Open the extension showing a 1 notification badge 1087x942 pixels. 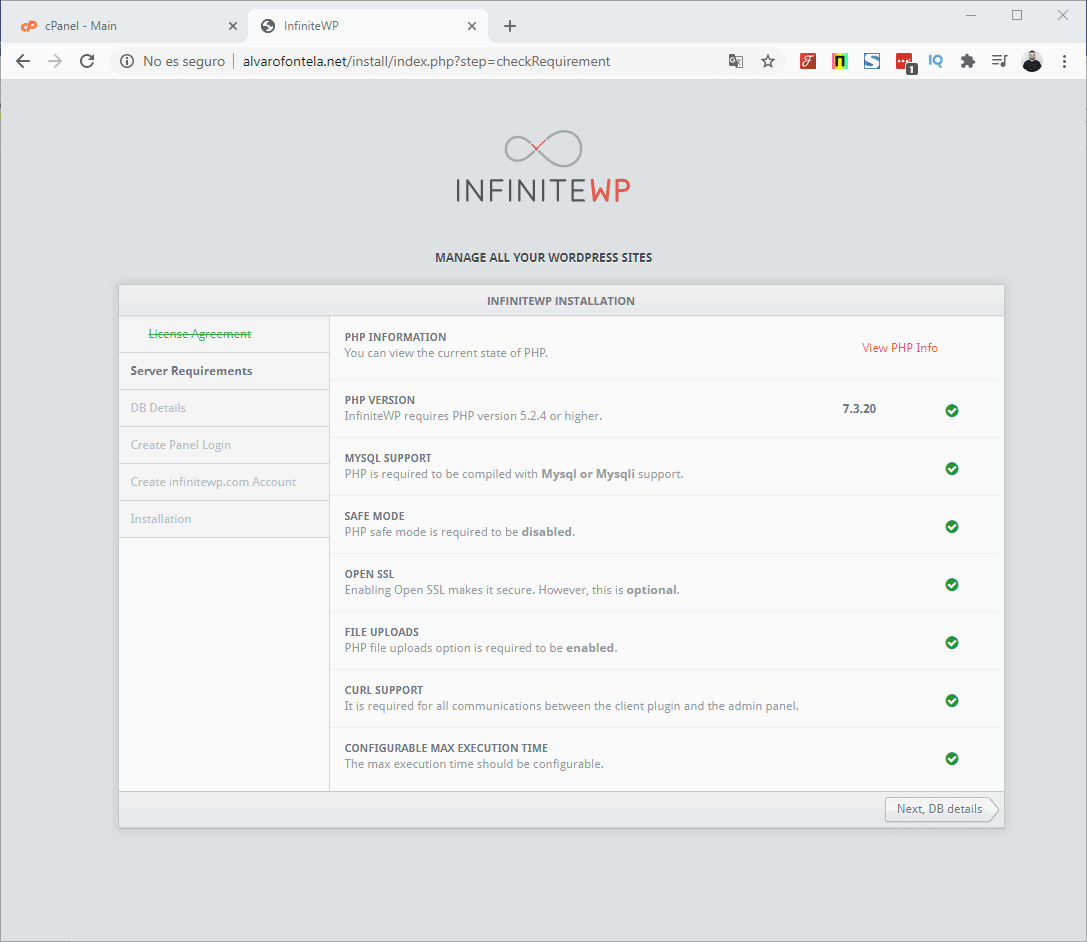click(903, 61)
